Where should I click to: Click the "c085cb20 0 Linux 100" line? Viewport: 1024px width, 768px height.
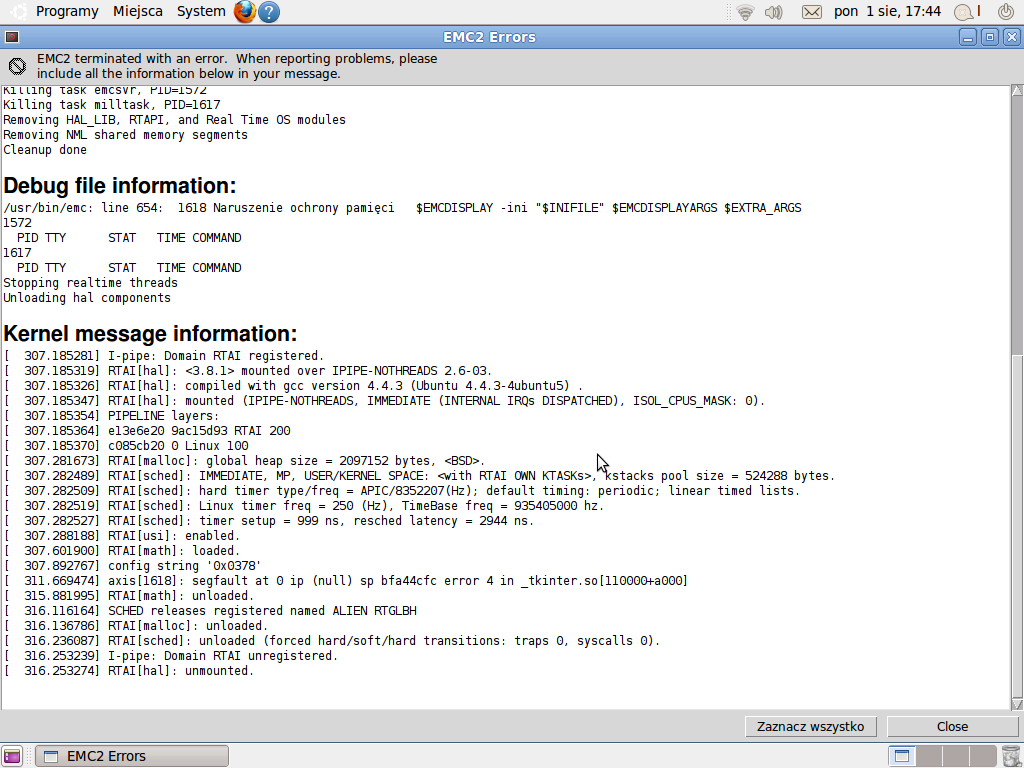coord(126,446)
